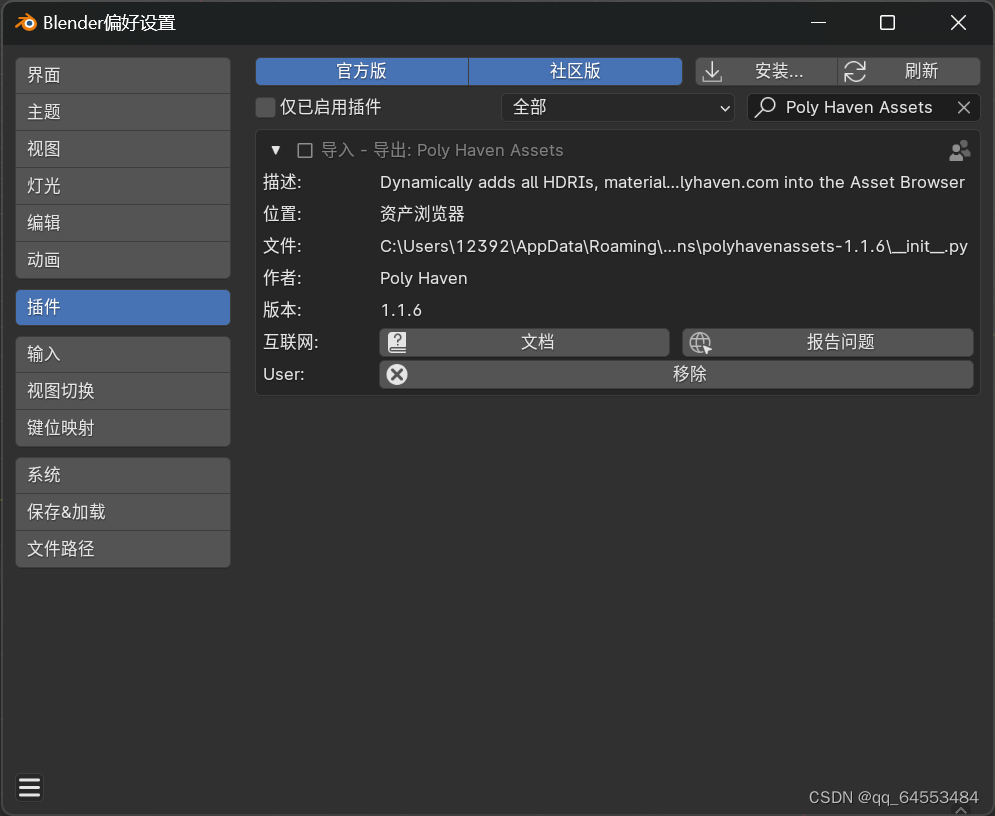Screen dimensions: 995x816
Task: Open the 编辑 preferences section
Action: 123,223
